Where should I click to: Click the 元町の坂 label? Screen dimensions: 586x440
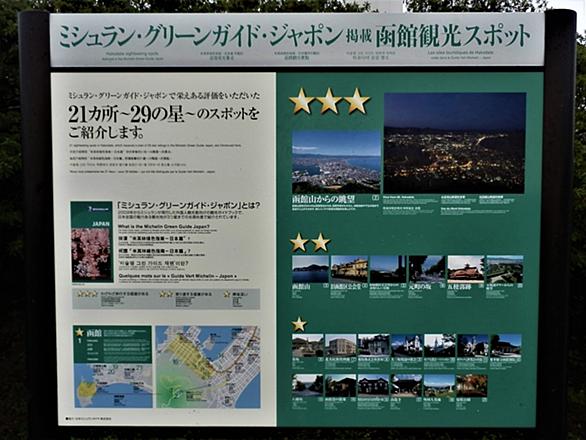click(x=421, y=287)
